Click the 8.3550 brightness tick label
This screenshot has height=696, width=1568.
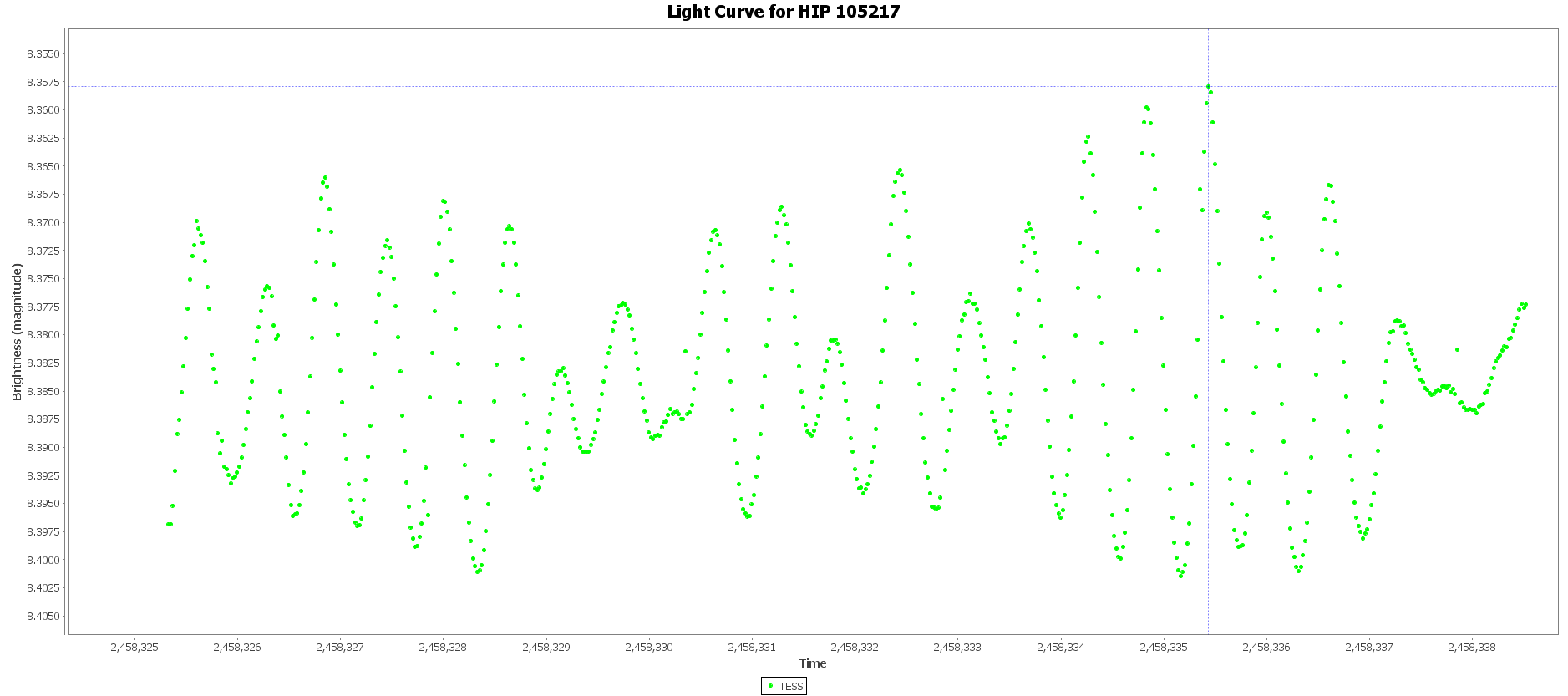[43, 54]
